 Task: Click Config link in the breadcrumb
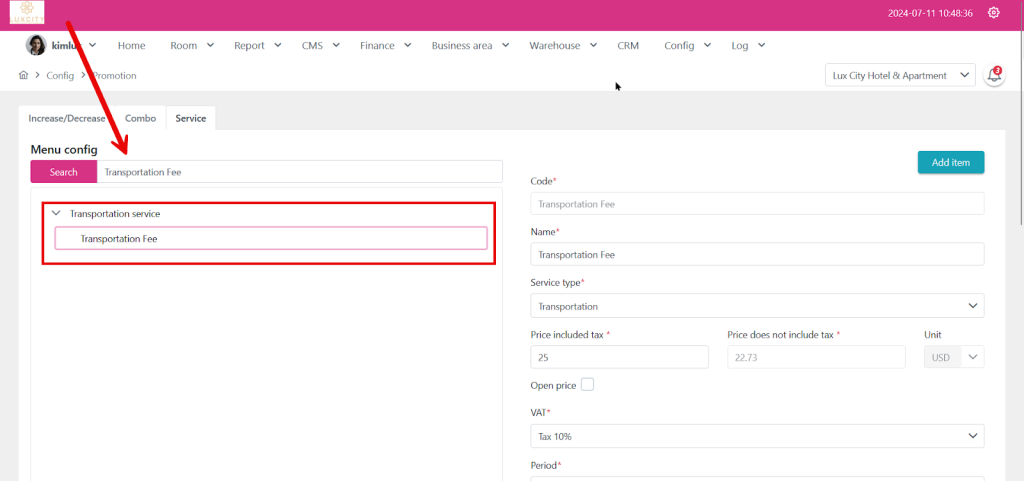click(x=60, y=75)
